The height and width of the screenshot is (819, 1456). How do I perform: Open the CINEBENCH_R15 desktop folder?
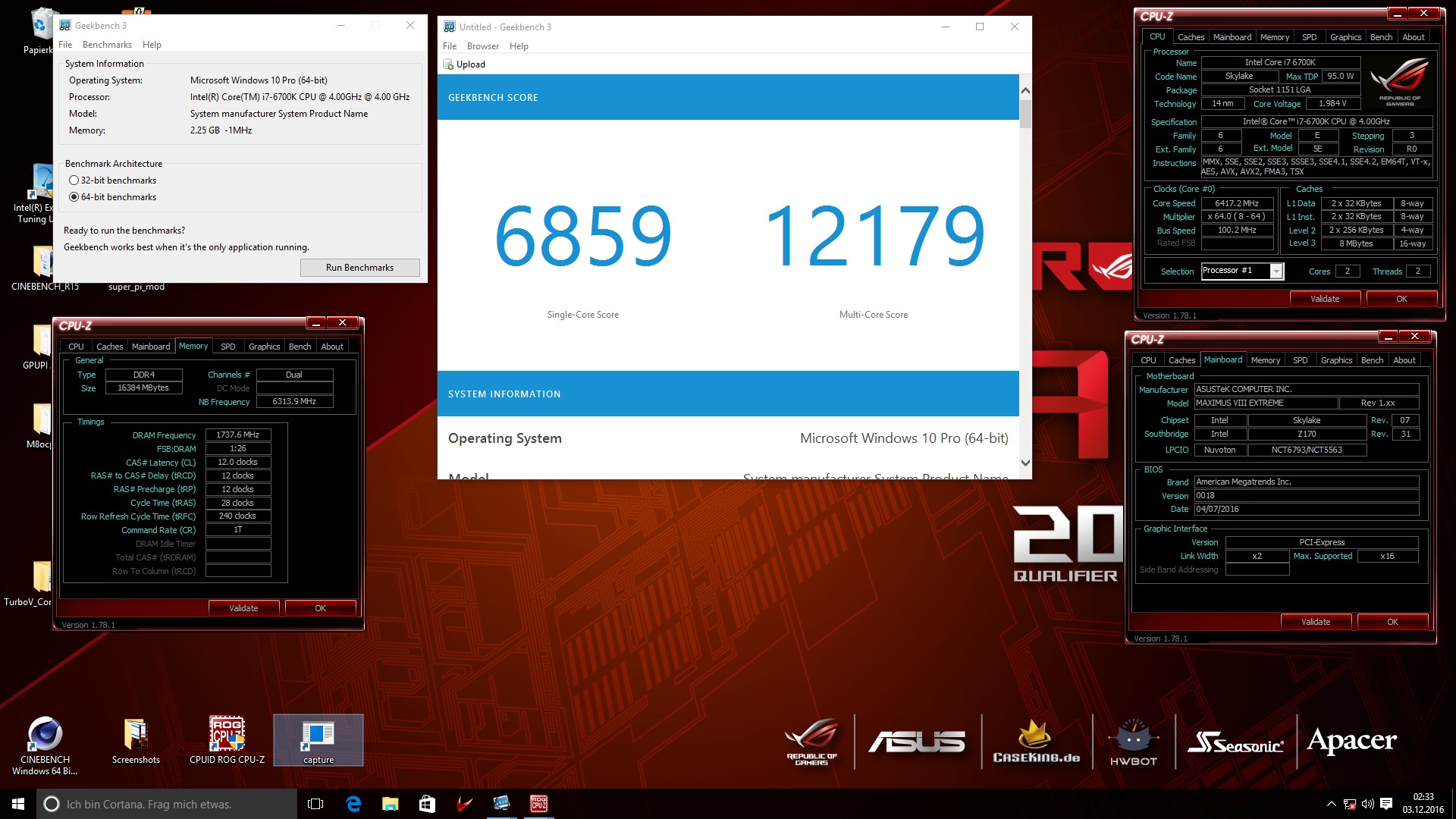(44, 267)
